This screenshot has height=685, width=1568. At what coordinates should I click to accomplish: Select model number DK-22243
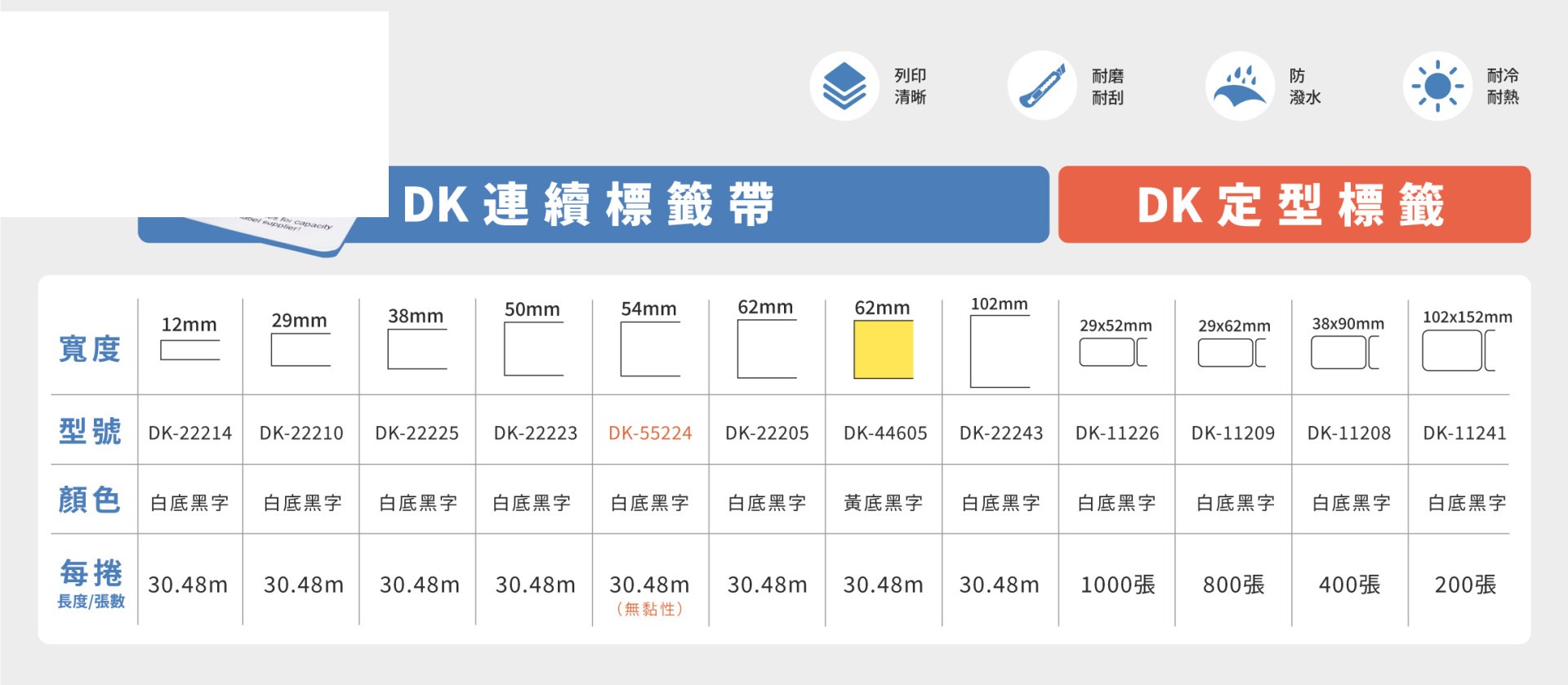coord(1002,434)
